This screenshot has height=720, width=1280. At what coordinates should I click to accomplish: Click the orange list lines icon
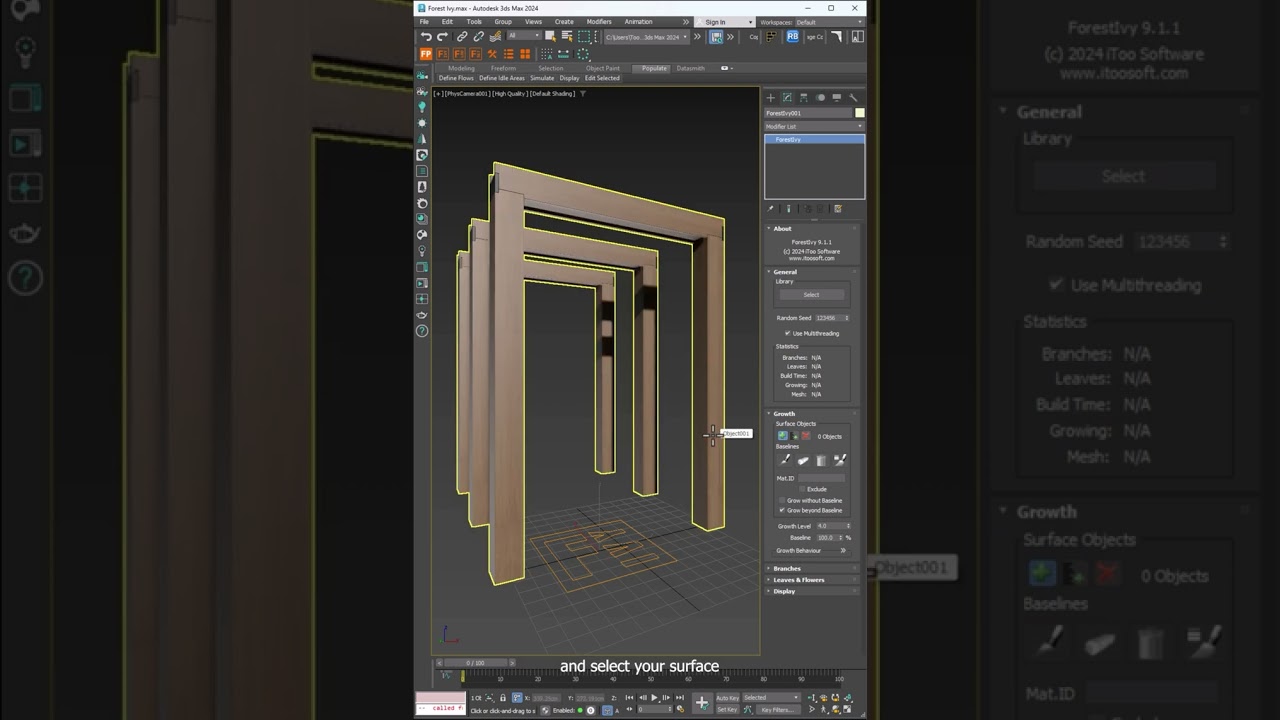[x=508, y=54]
